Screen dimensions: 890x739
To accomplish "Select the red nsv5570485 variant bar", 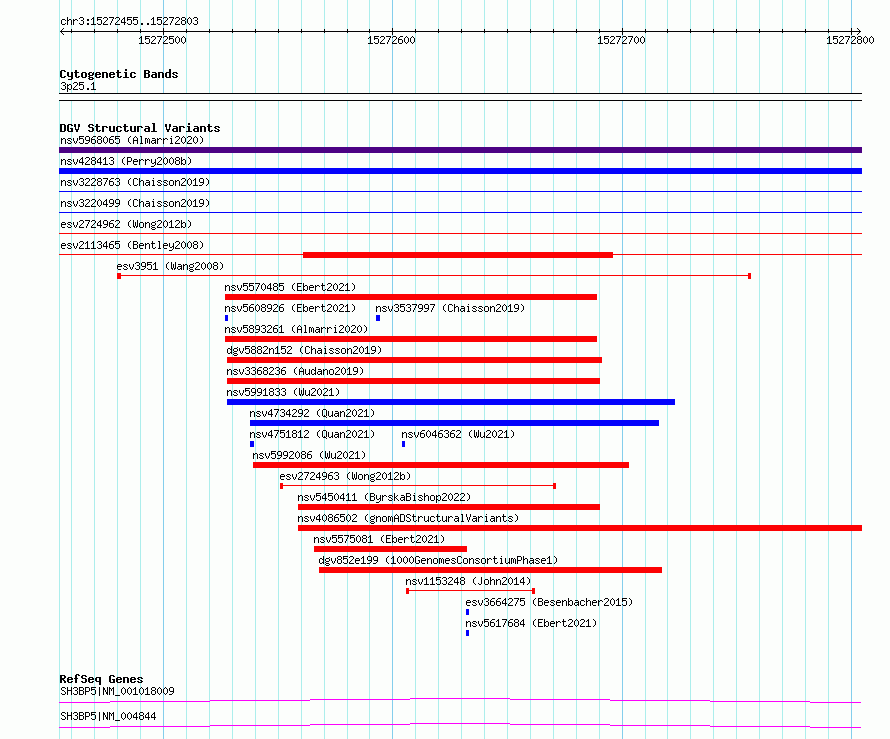I will (x=411, y=297).
